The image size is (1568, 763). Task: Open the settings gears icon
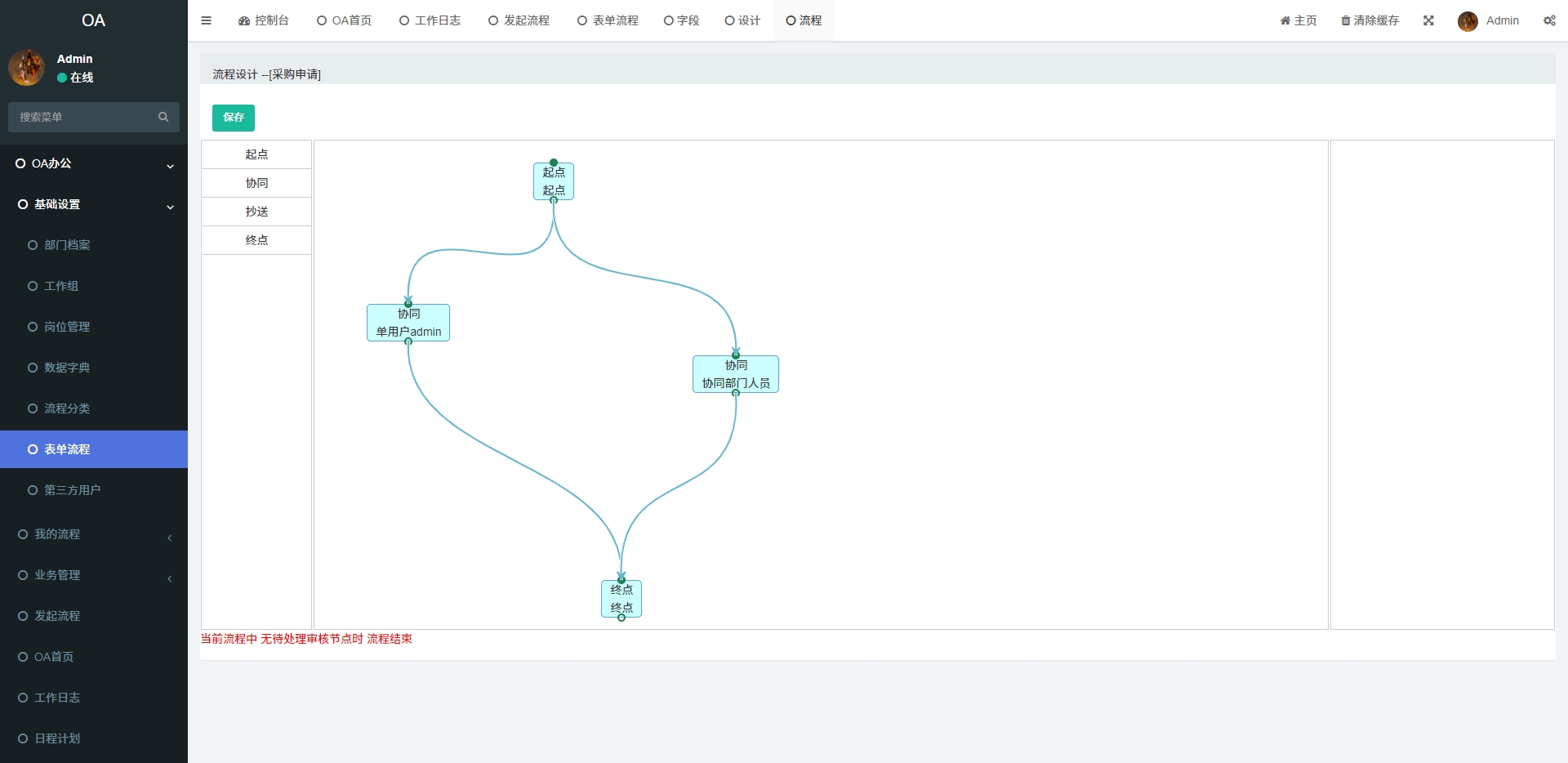[1549, 20]
